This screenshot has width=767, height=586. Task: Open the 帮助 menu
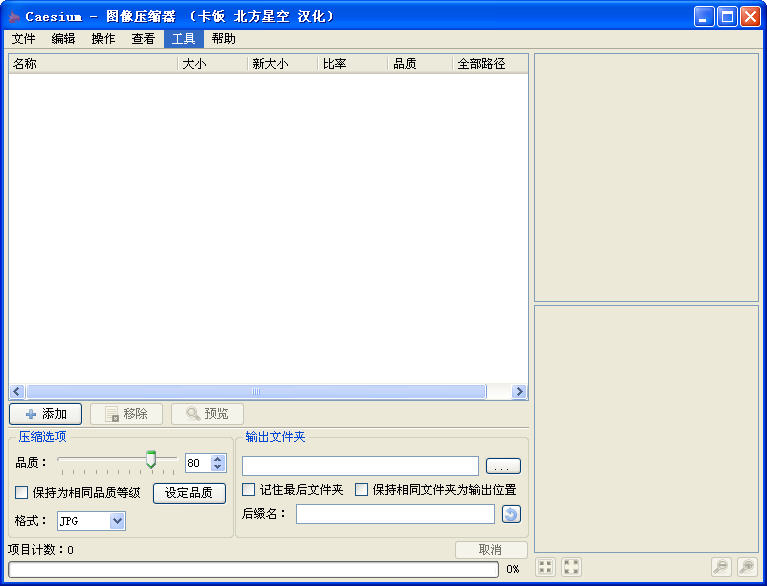point(224,39)
